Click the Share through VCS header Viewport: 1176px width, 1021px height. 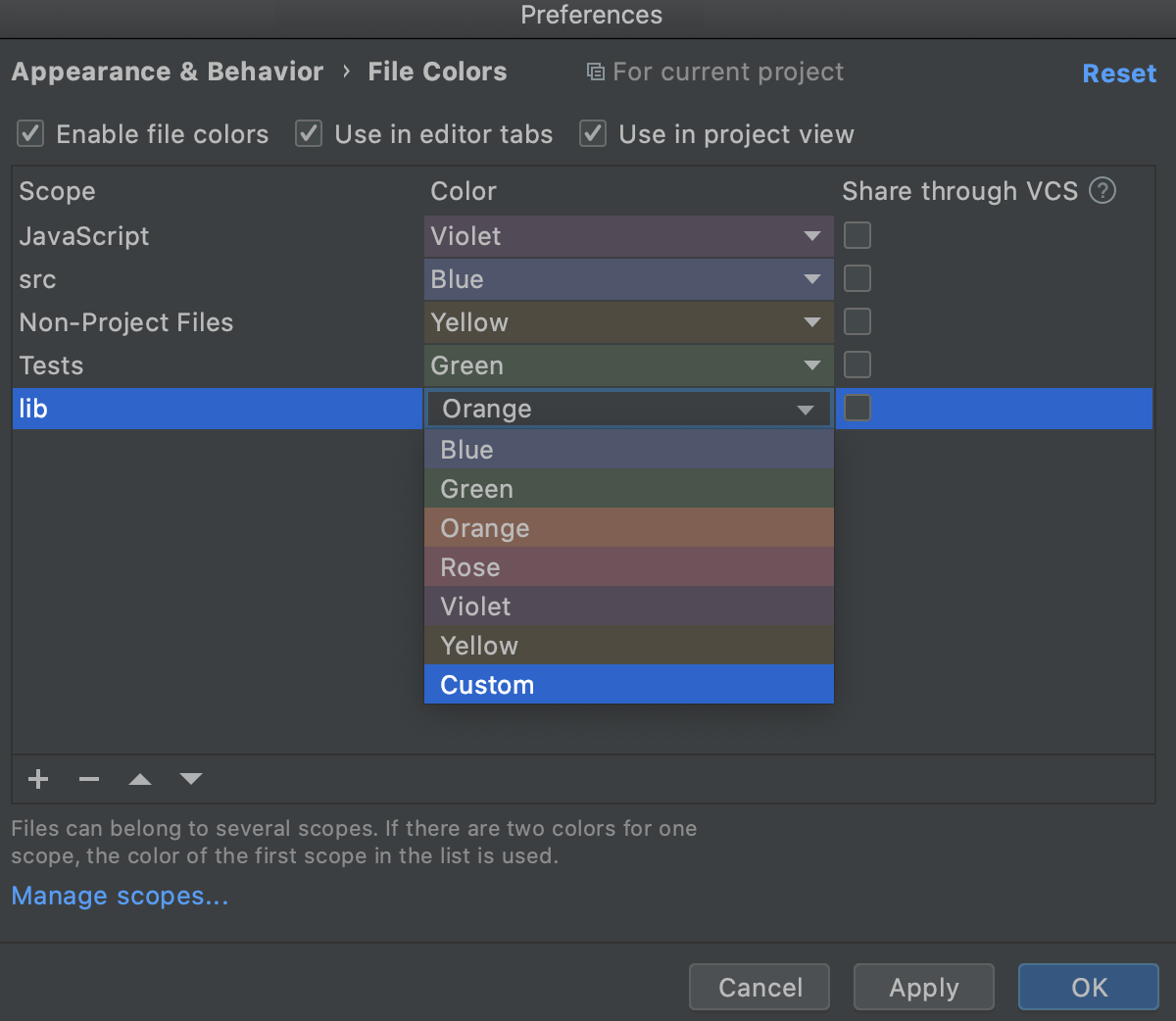point(959,191)
